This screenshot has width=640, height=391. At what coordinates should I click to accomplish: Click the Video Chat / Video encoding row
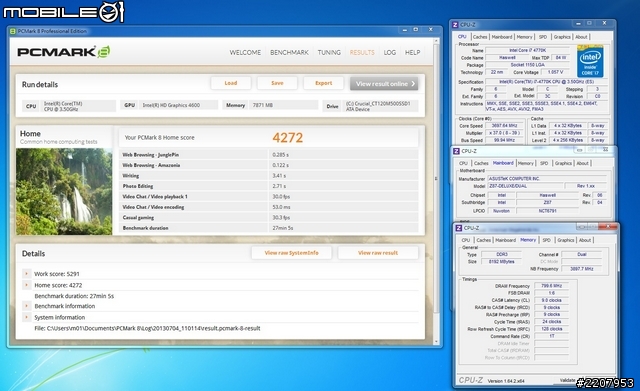pos(269,207)
